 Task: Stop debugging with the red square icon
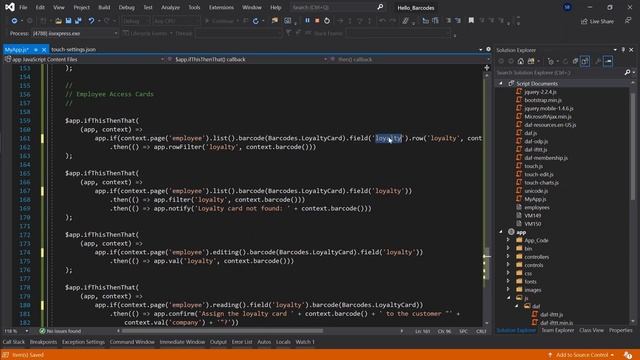pyautogui.click(x=317, y=21)
